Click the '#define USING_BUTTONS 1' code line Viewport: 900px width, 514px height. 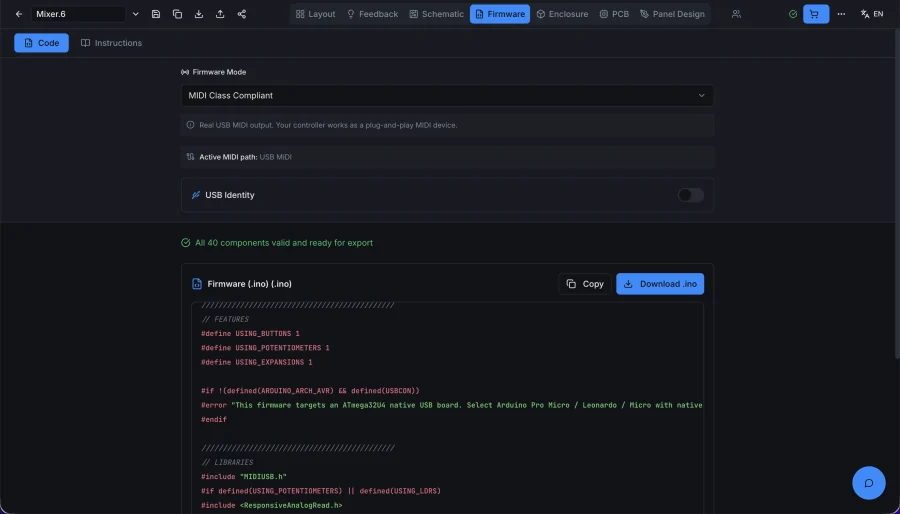pyautogui.click(x=250, y=333)
